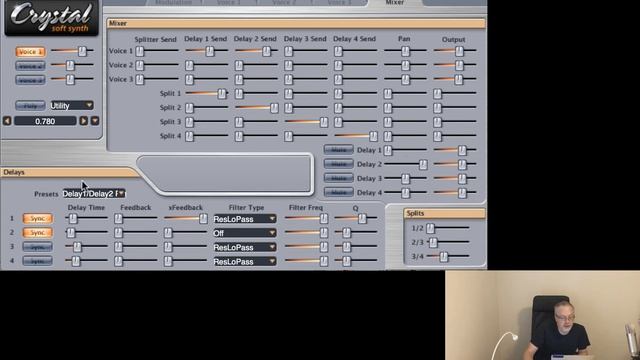The image size is (640, 360).
Task: Click the Voice 3 level slider in sidebar
Action: pyautogui.click(x=72, y=79)
